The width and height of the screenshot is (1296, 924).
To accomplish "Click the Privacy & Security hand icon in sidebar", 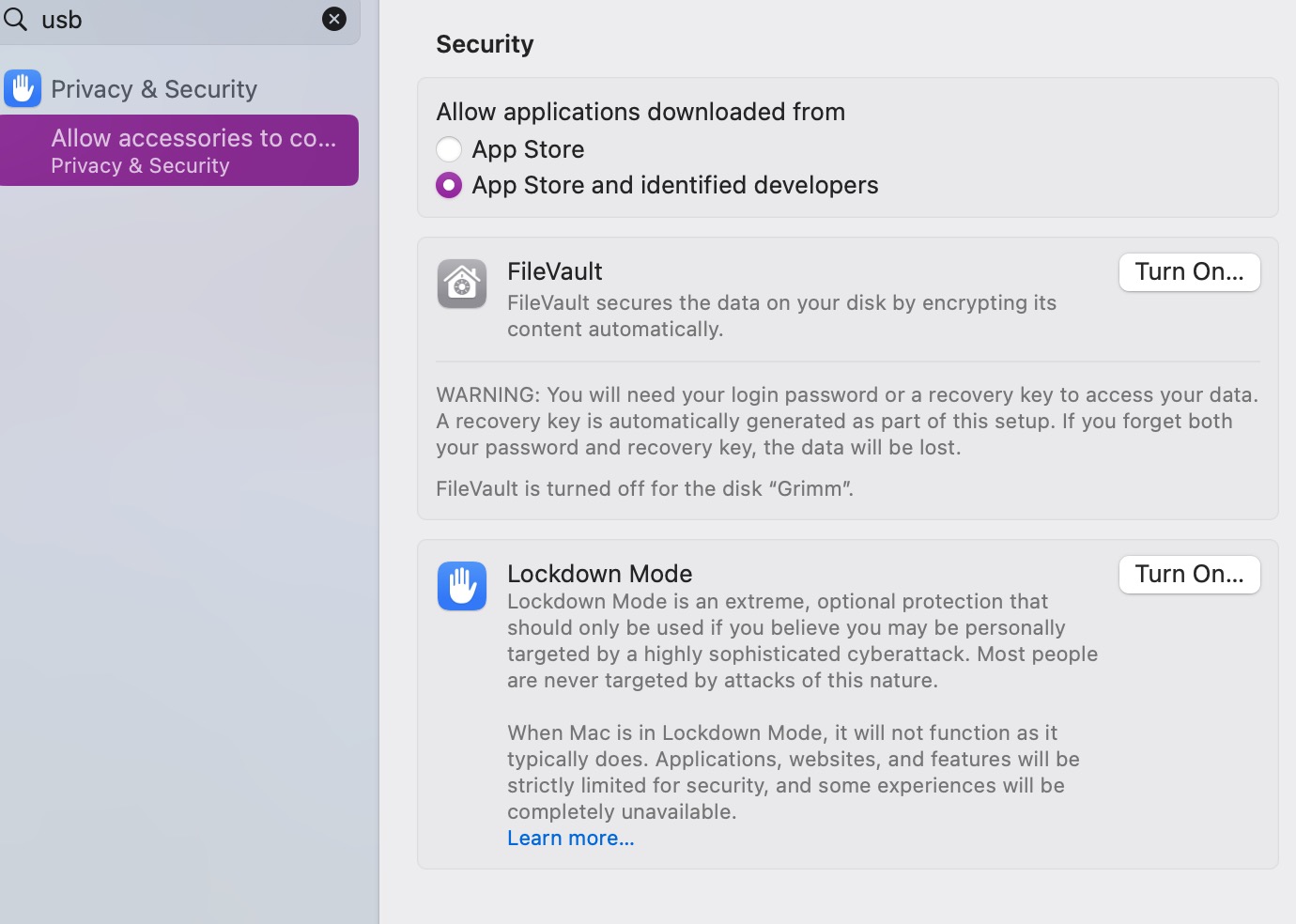I will (x=23, y=89).
